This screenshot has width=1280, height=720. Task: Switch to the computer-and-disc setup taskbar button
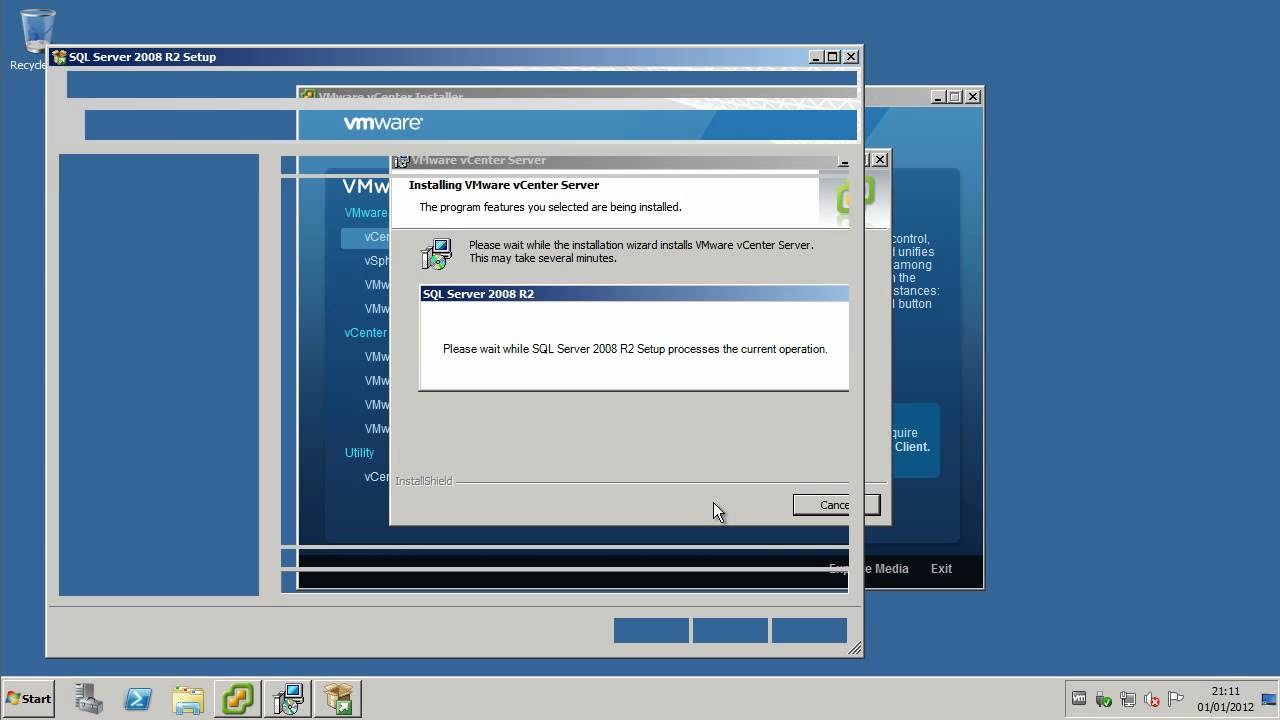(x=288, y=699)
